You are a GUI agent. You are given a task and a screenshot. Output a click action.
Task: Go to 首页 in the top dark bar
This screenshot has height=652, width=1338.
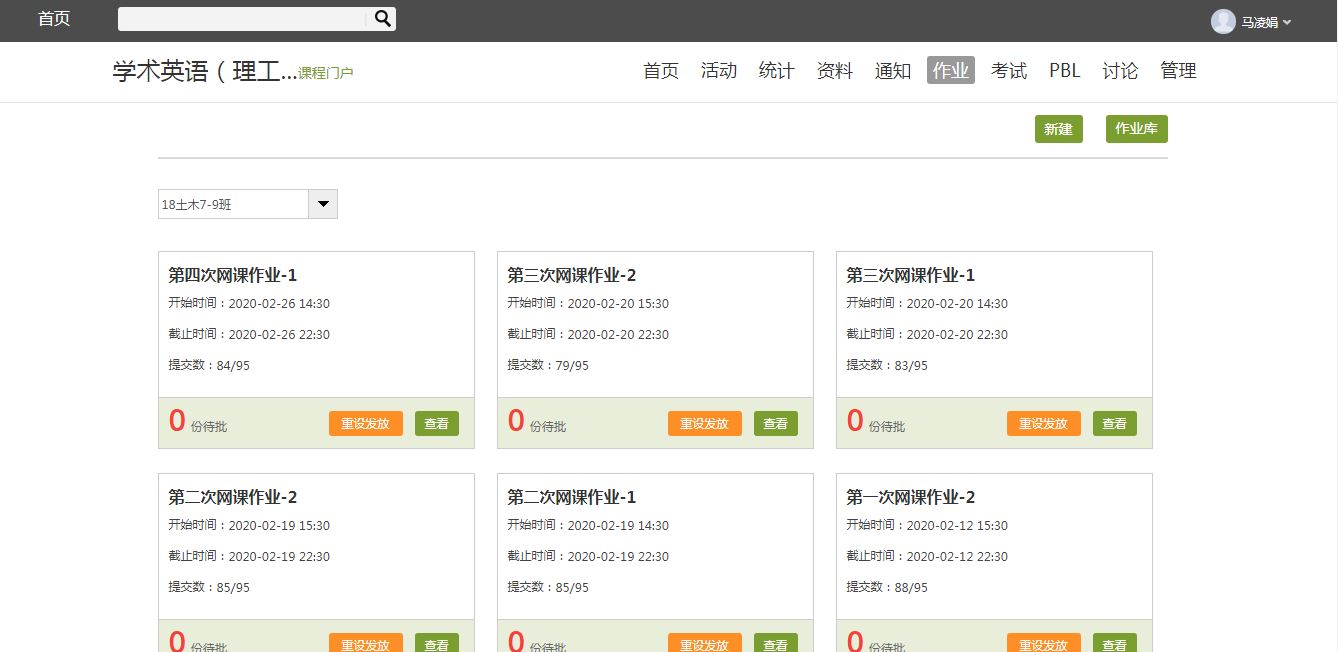[x=54, y=19]
